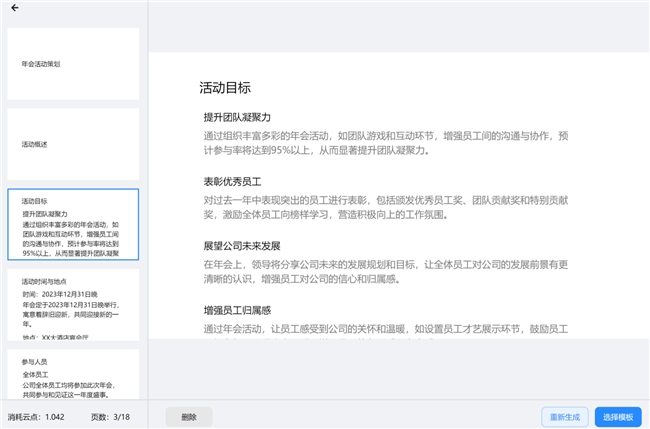
Task: Select the 活动概述 slide thumbnail
Action: pos(73,144)
